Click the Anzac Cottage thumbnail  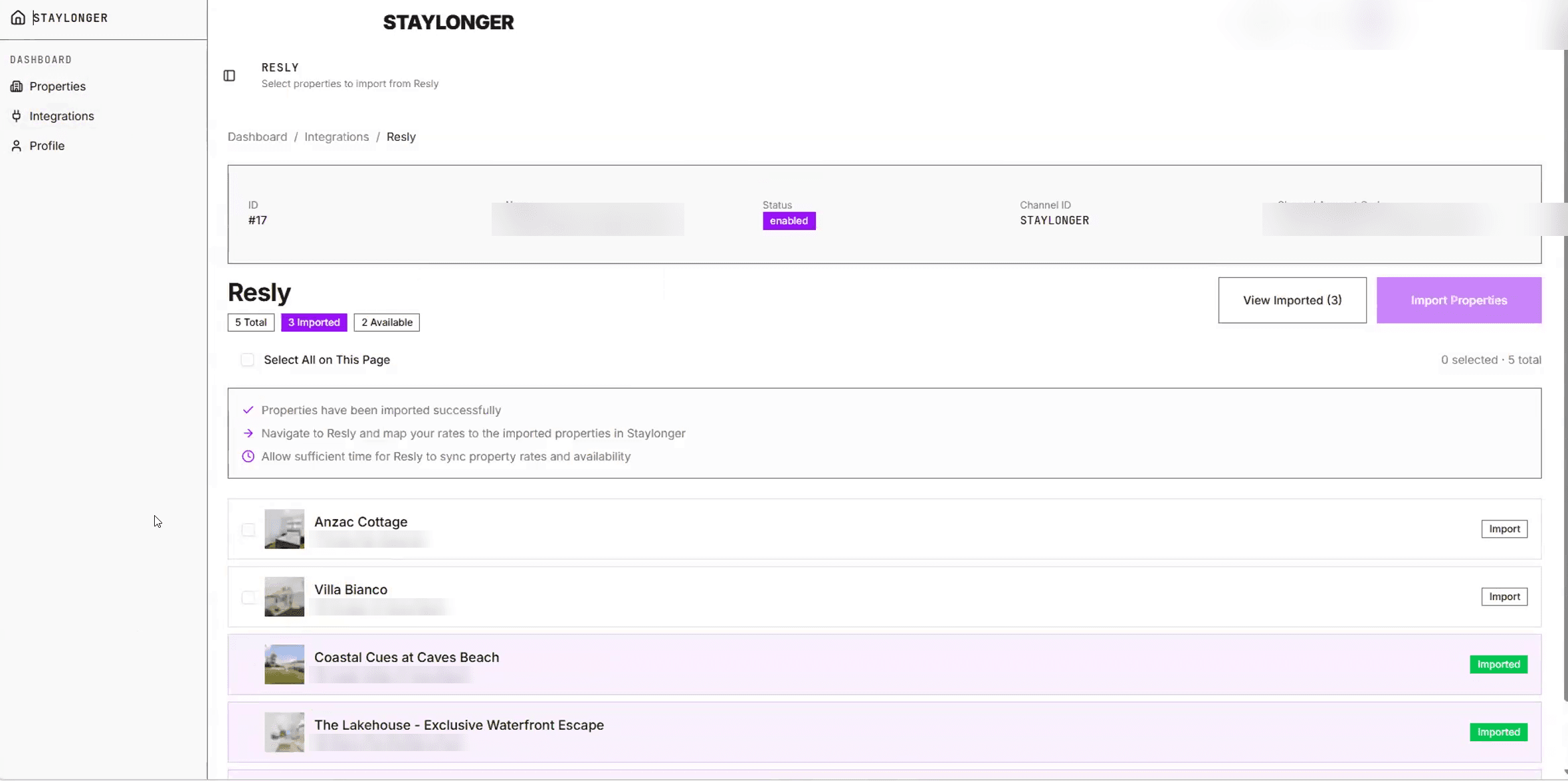point(284,529)
